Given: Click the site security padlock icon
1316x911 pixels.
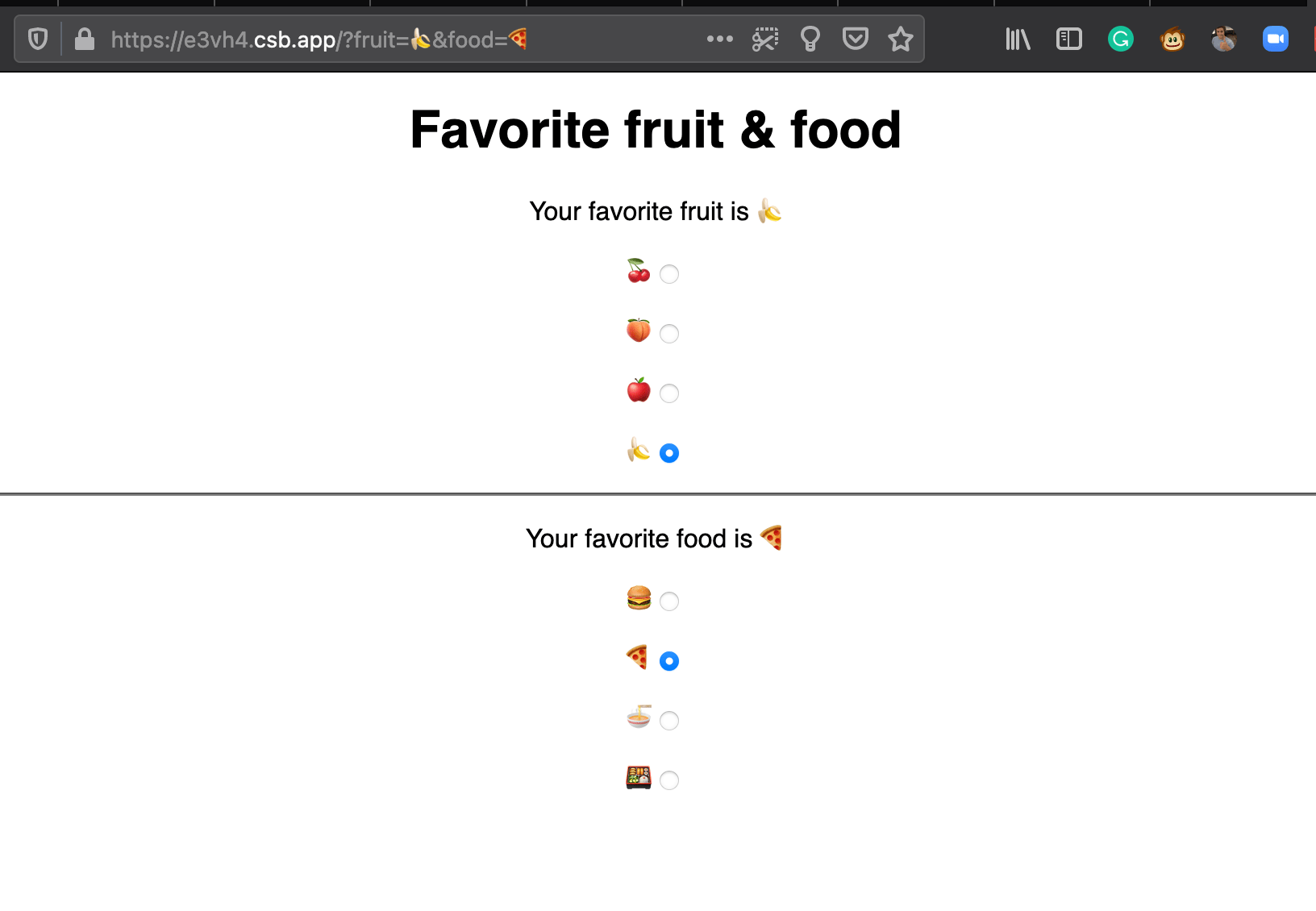Looking at the screenshot, I should 85,39.
